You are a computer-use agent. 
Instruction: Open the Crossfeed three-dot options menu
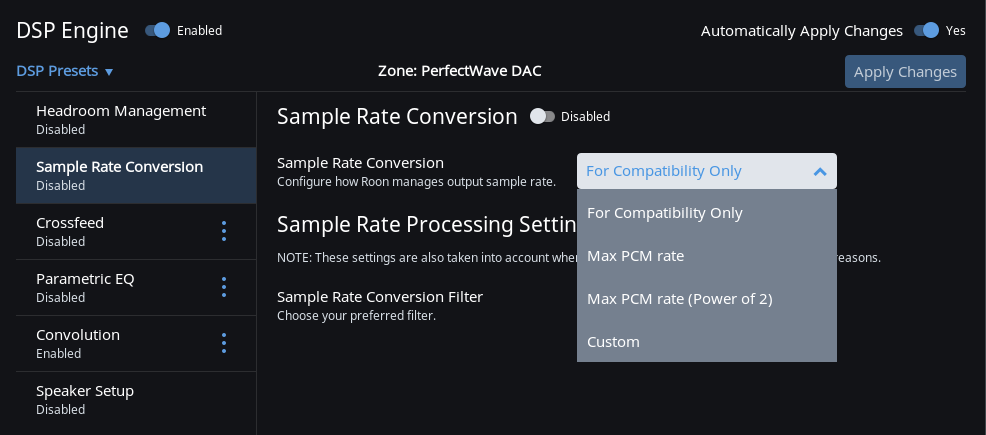click(x=223, y=231)
